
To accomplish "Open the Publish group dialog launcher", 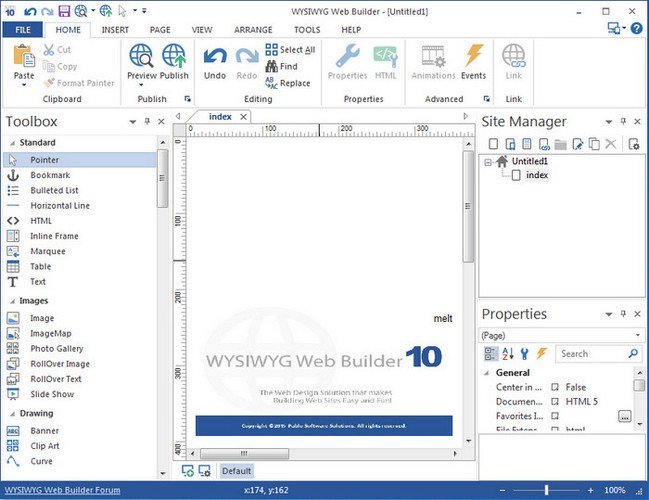I will tap(187, 99).
